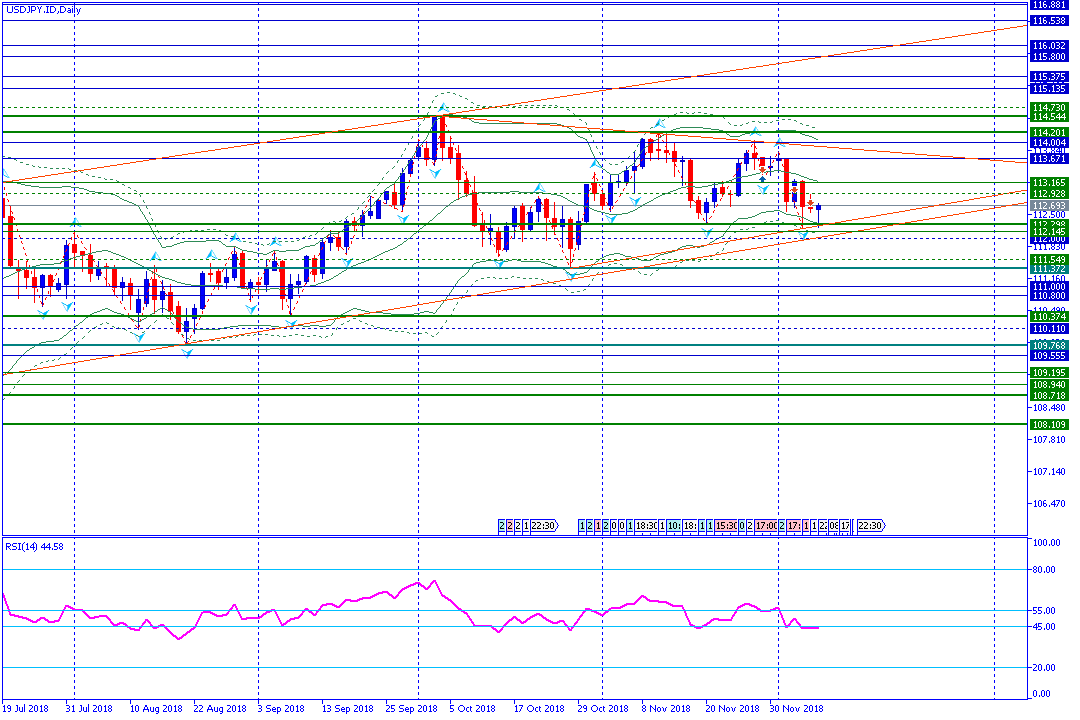Click the green 114.201 level label
Image resolution: width=1080 pixels, height=720 pixels.
tap(1048, 132)
